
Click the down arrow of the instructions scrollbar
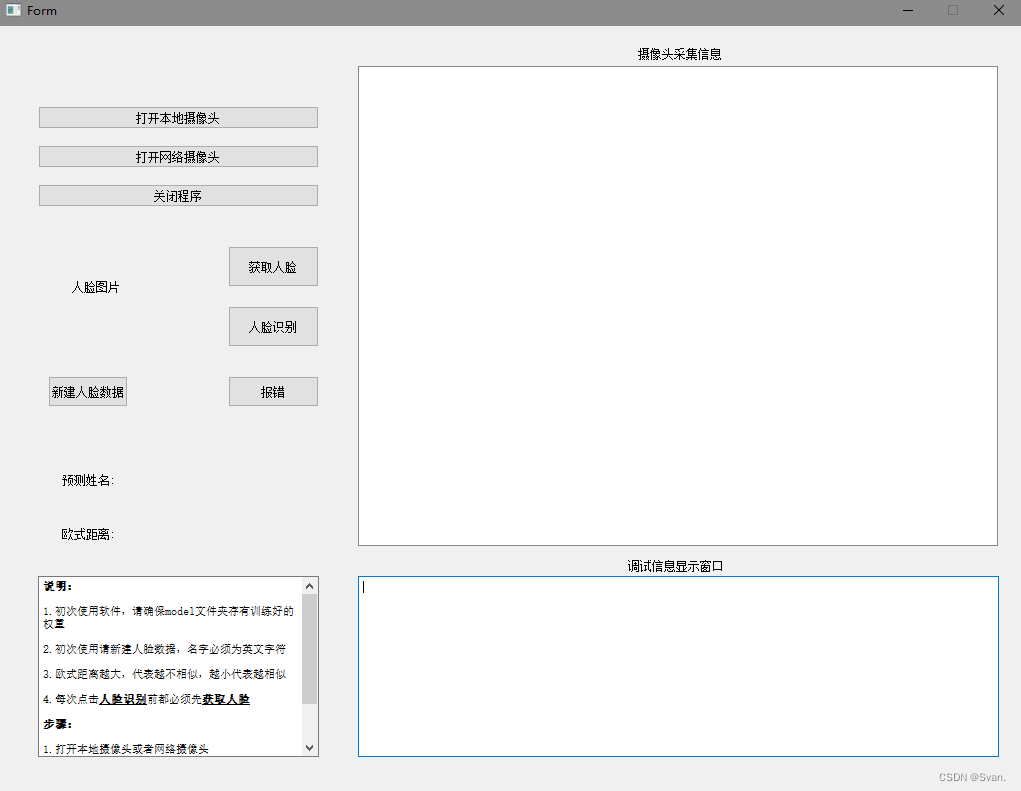310,747
